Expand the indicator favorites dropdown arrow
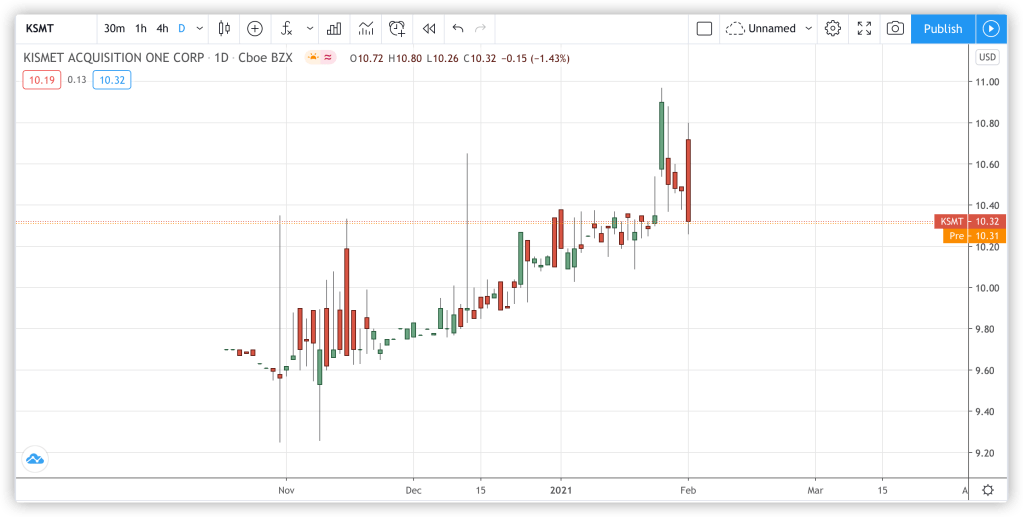1023x517 pixels. [x=309, y=29]
